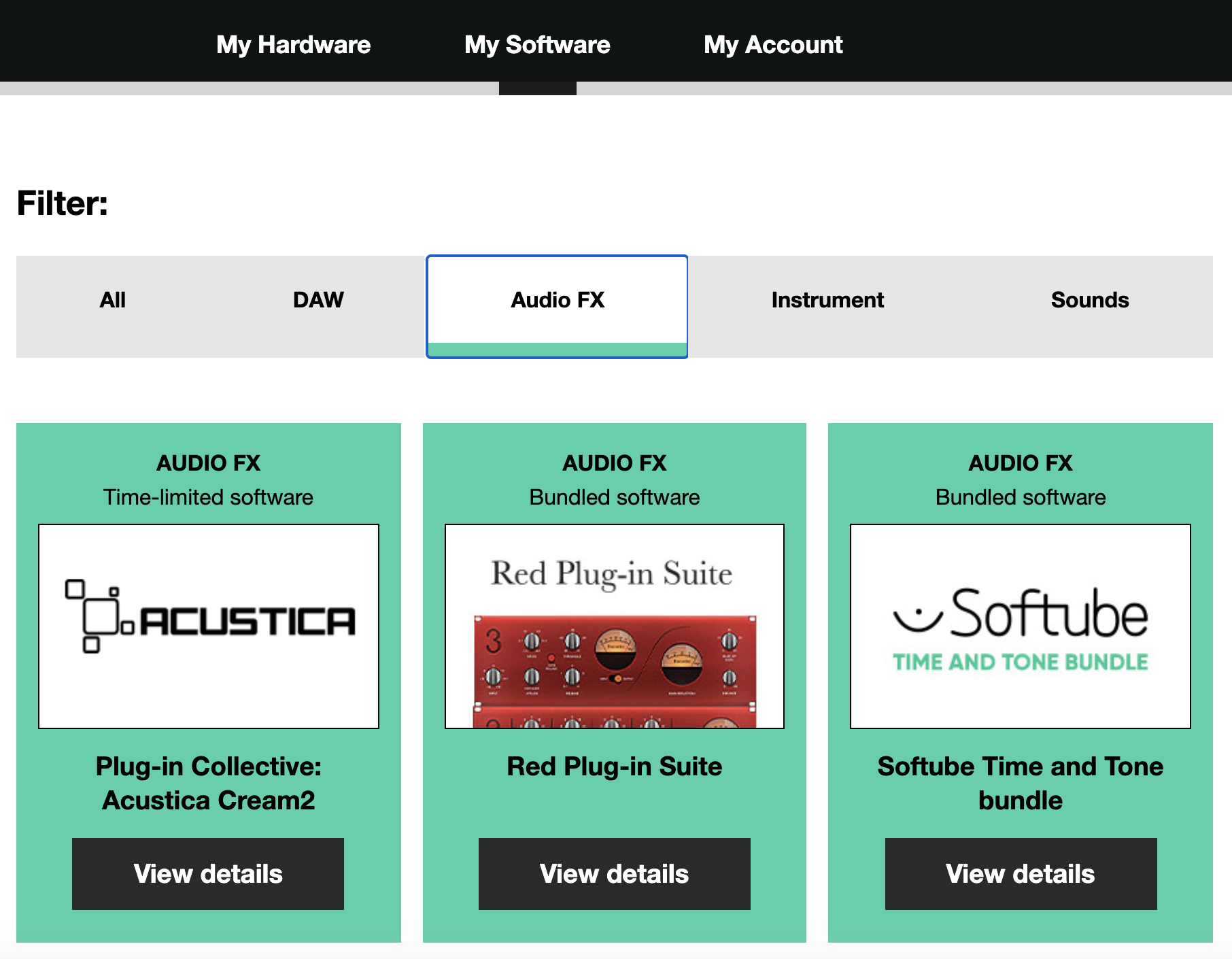View details for Red Plug-in Suite
1232x959 pixels.
tap(615, 874)
